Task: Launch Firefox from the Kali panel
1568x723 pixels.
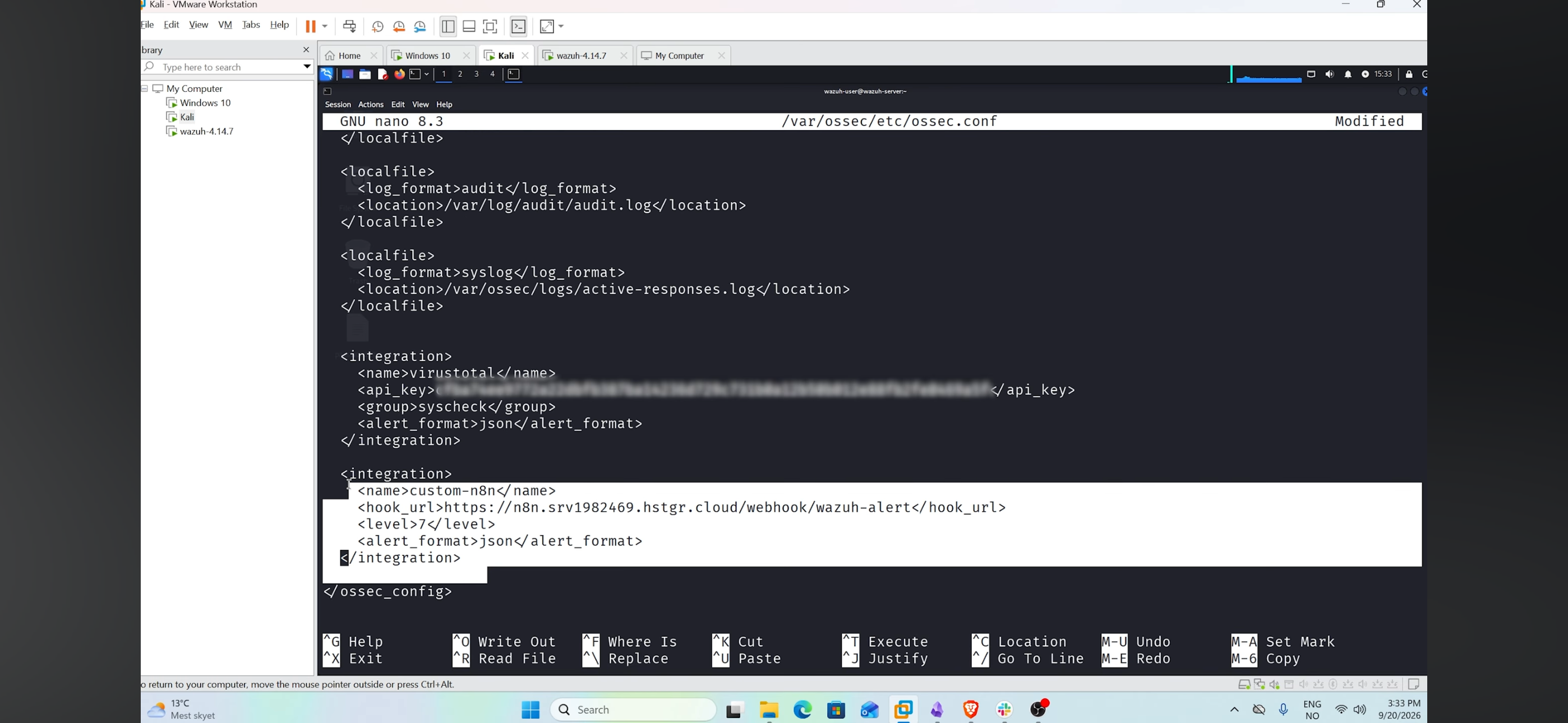Action: 399,74
